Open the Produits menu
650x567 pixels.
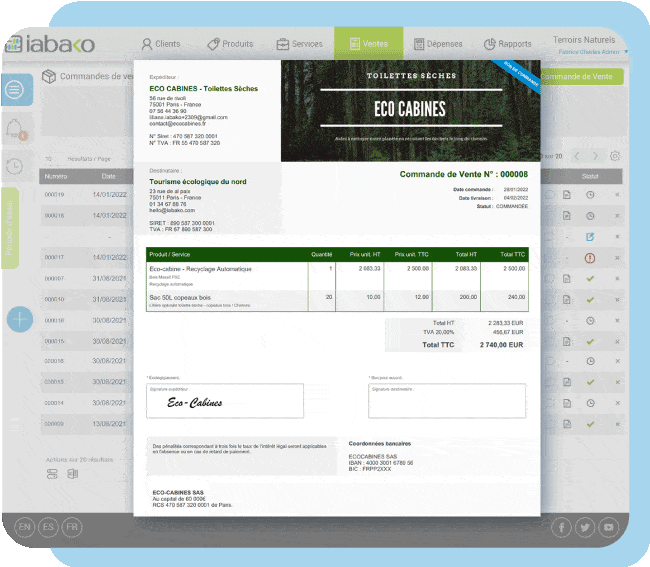click(x=230, y=44)
